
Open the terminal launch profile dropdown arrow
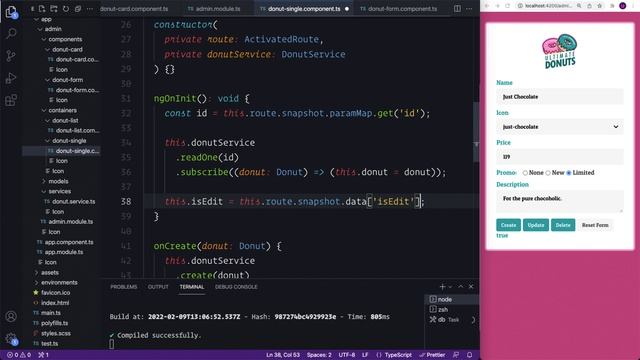450,287
